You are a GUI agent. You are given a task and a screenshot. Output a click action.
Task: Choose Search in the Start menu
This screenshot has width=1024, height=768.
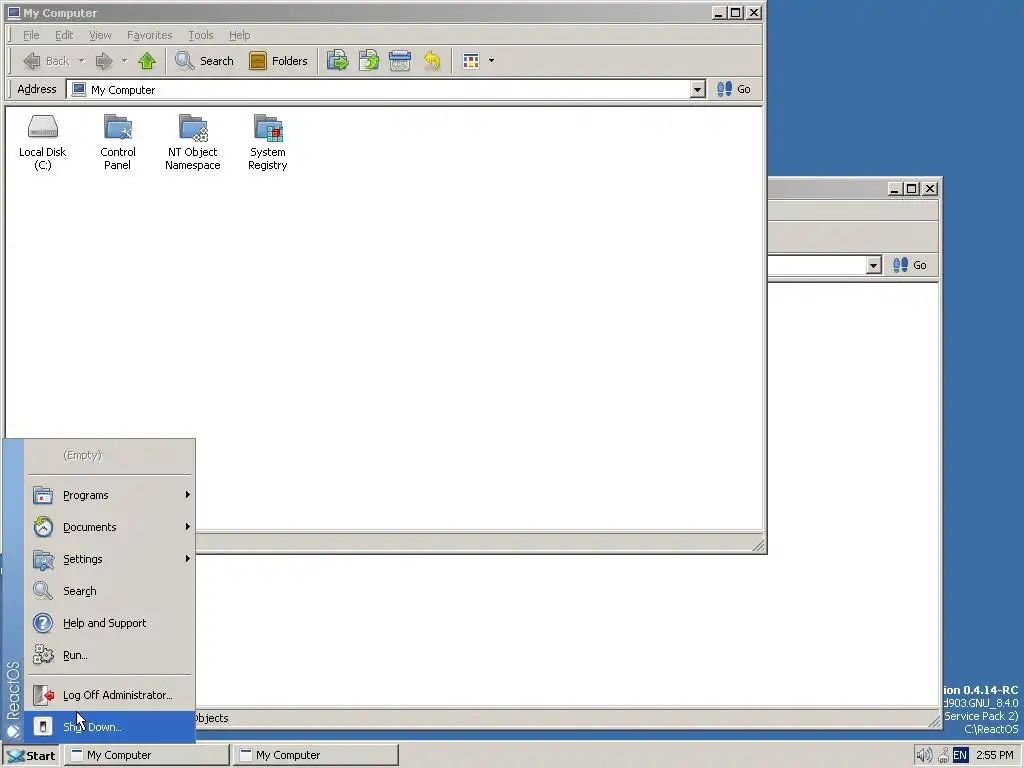110,591
